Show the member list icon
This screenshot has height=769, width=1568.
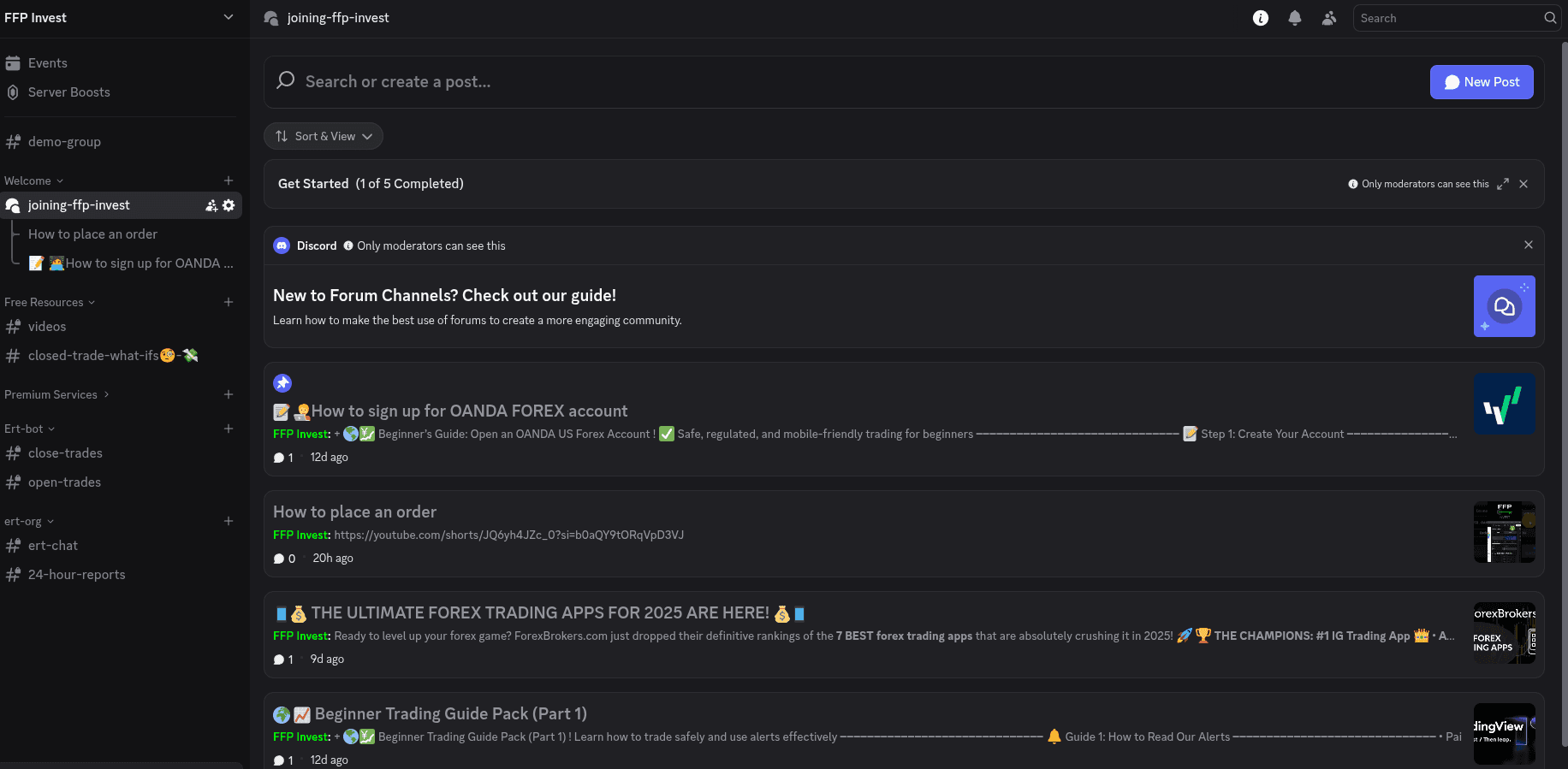click(1328, 18)
